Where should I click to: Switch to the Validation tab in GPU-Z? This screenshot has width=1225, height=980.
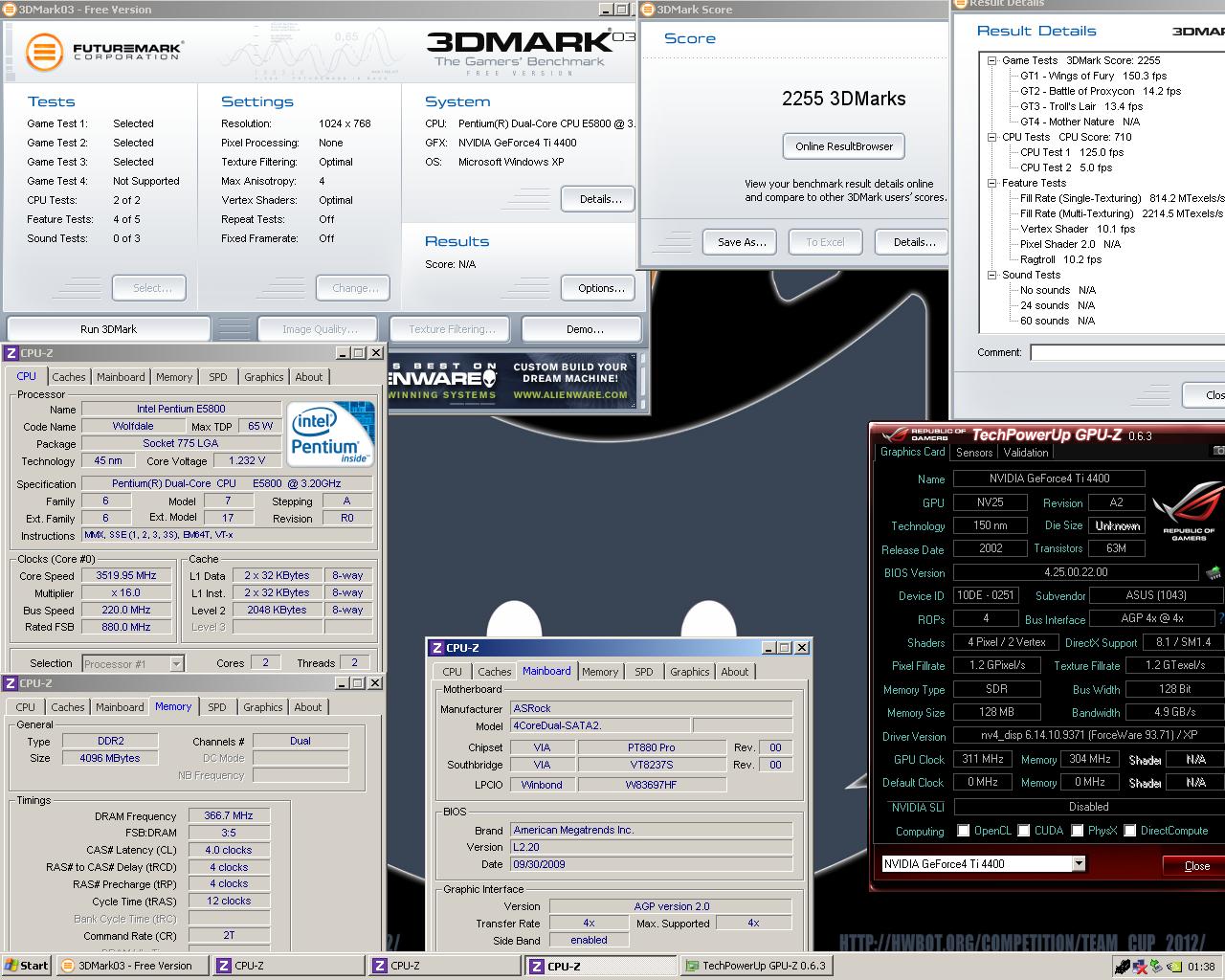tap(1026, 453)
